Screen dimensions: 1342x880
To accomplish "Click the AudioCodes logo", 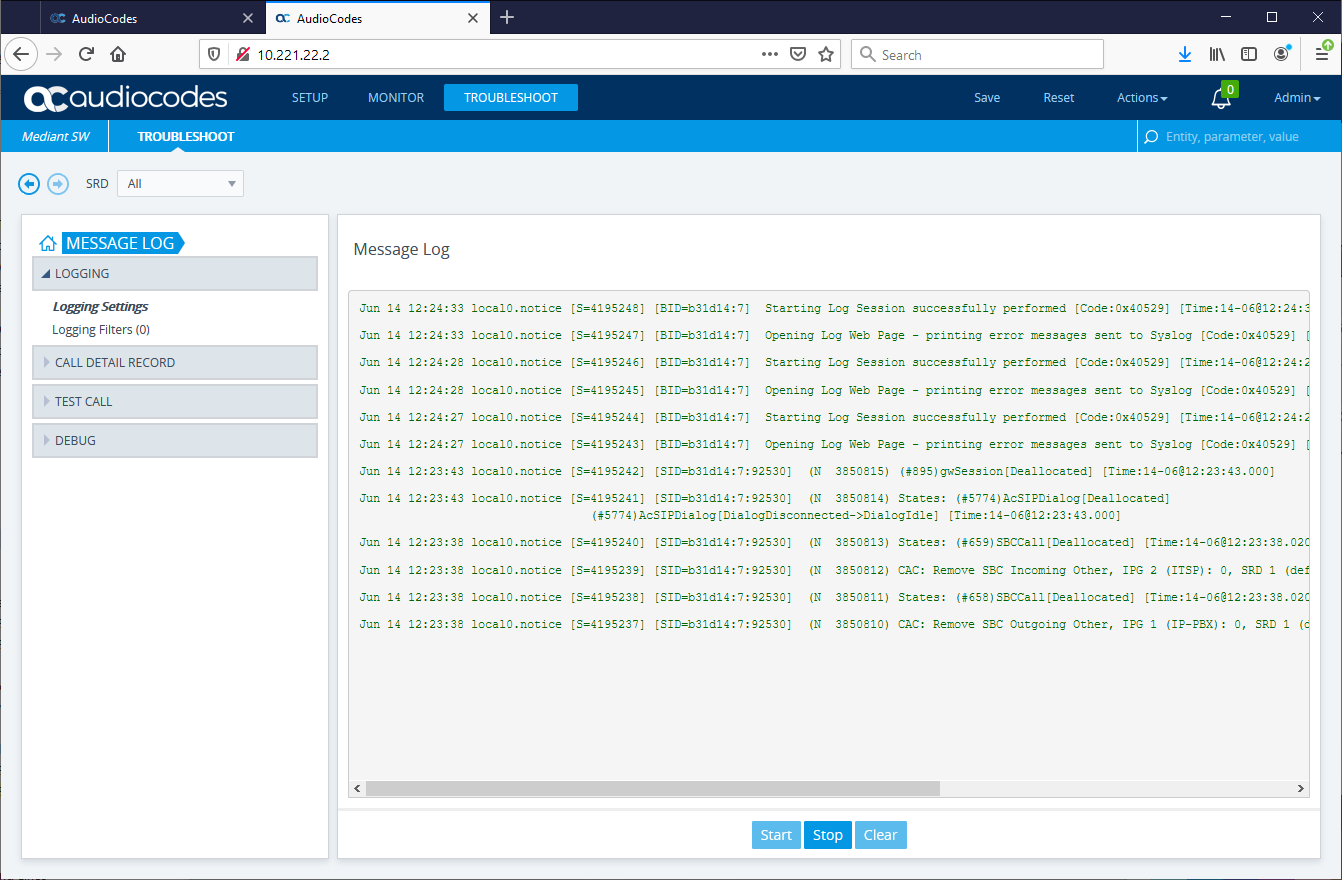I will pyautogui.click(x=126, y=98).
